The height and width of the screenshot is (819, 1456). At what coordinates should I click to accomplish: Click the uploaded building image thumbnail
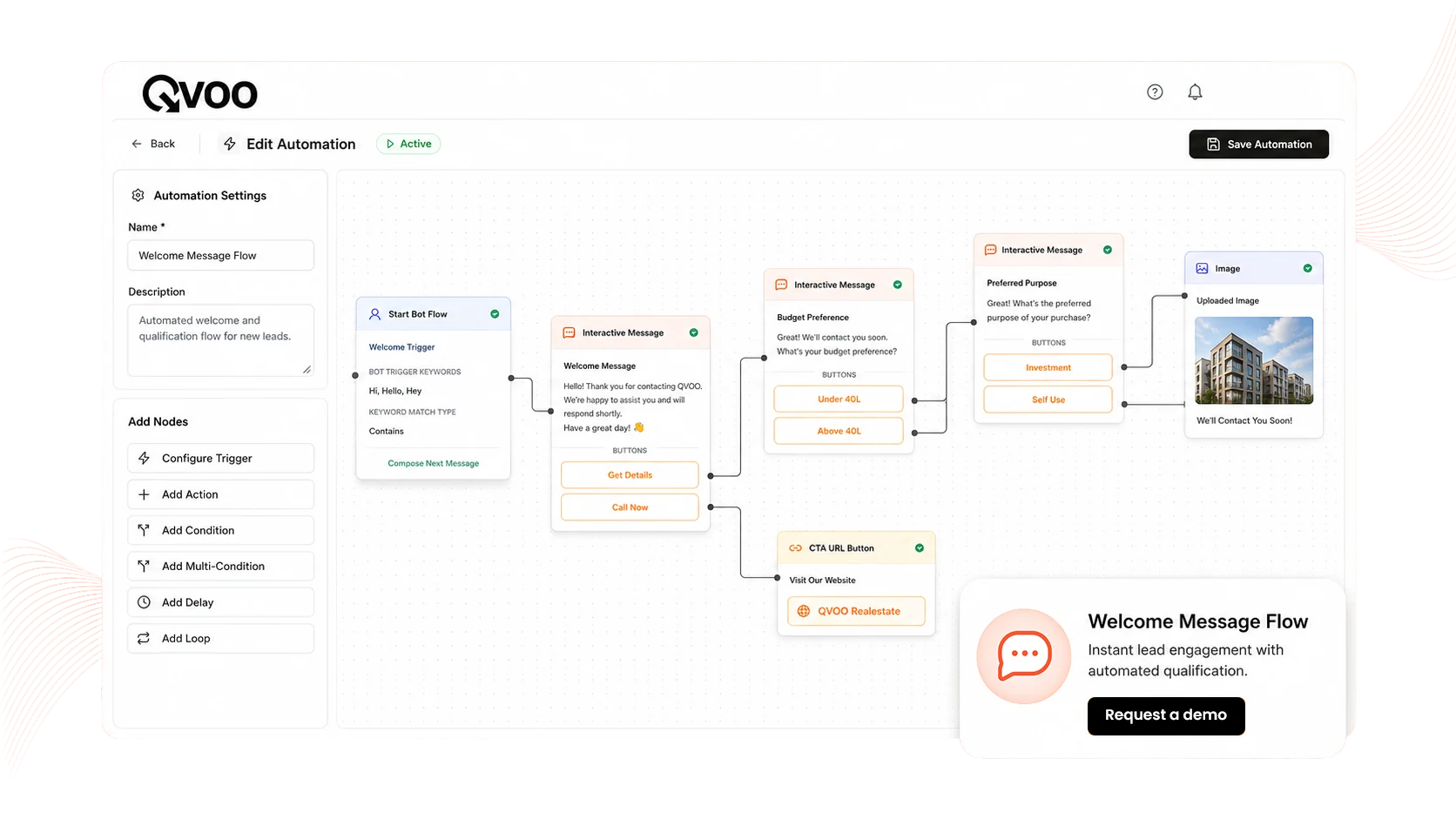coord(1254,360)
